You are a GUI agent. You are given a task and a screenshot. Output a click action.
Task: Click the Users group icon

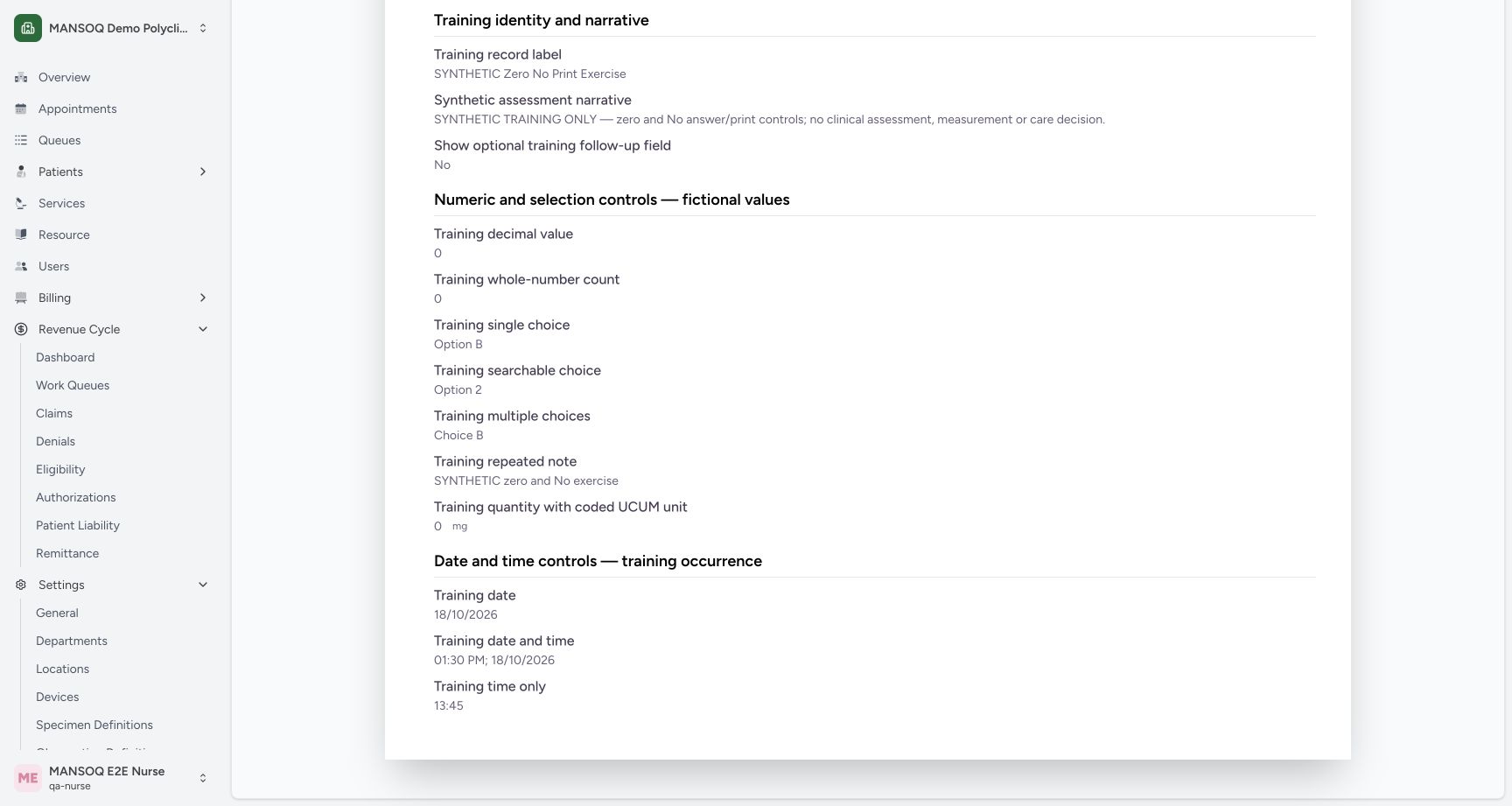pos(21,266)
